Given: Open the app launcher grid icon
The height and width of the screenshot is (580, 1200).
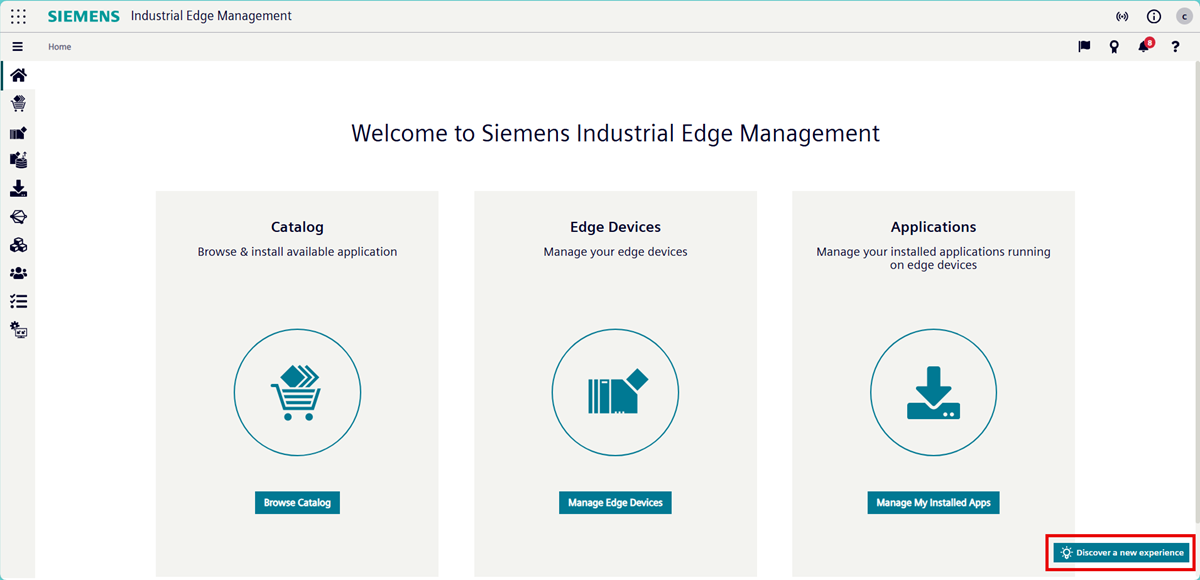Looking at the screenshot, I should [x=18, y=17].
